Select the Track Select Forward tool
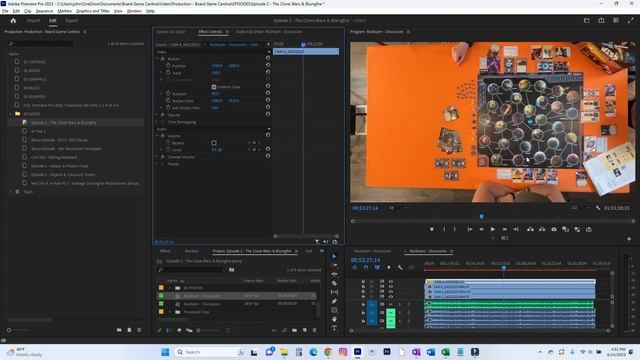Image resolution: width=640 pixels, height=360 pixels. tap(334, 265)
